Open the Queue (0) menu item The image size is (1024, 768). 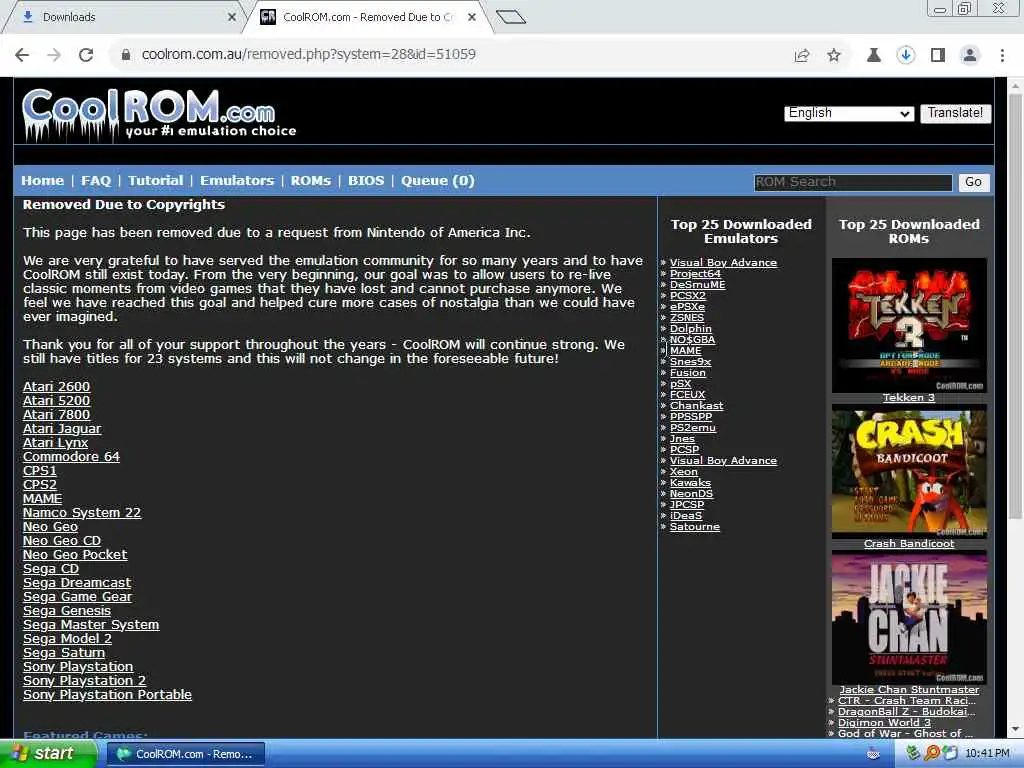(x=438, y=181)
